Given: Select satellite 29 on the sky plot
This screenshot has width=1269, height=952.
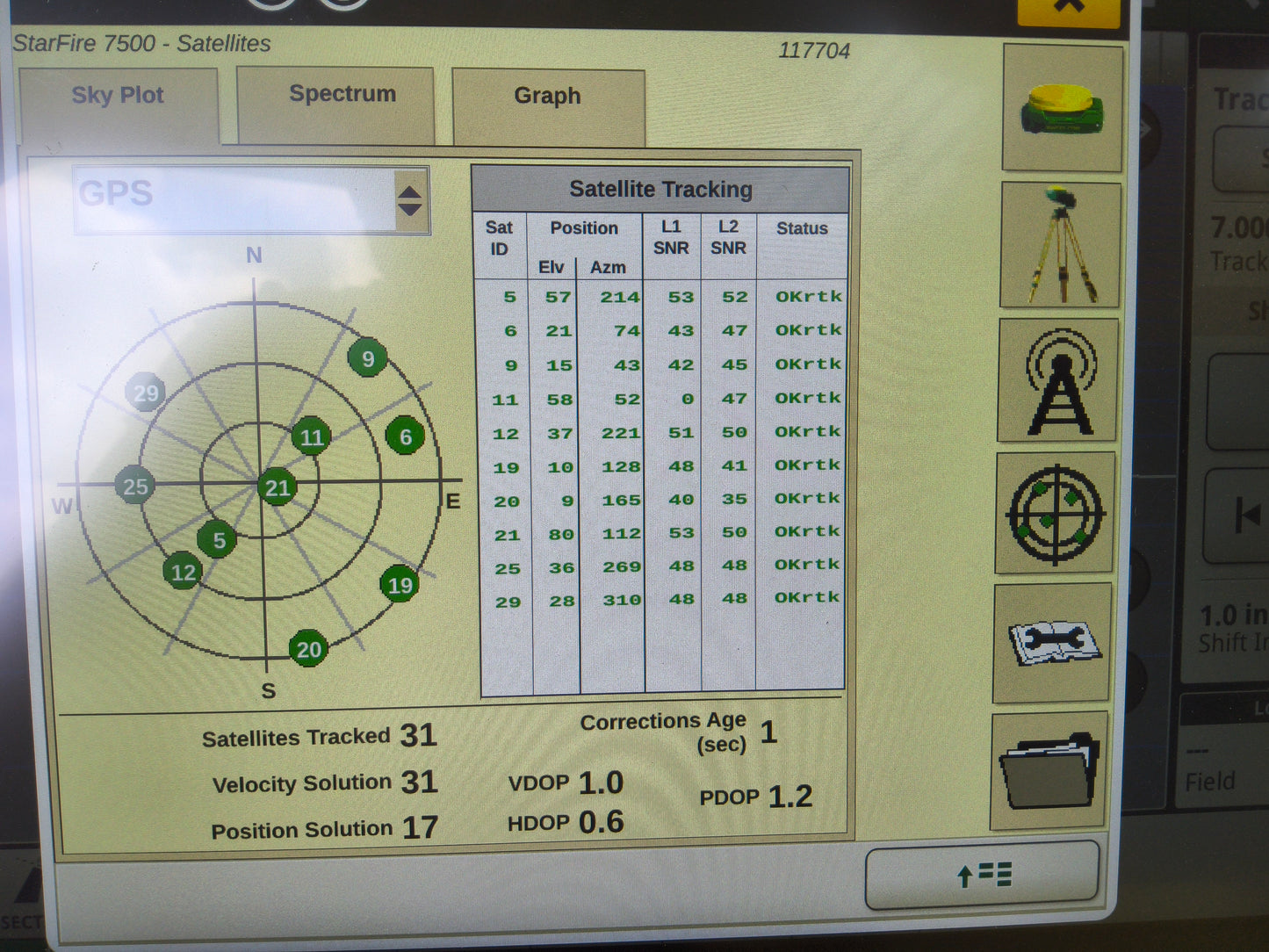Looking at the screenshot, I should pos(146,393).
